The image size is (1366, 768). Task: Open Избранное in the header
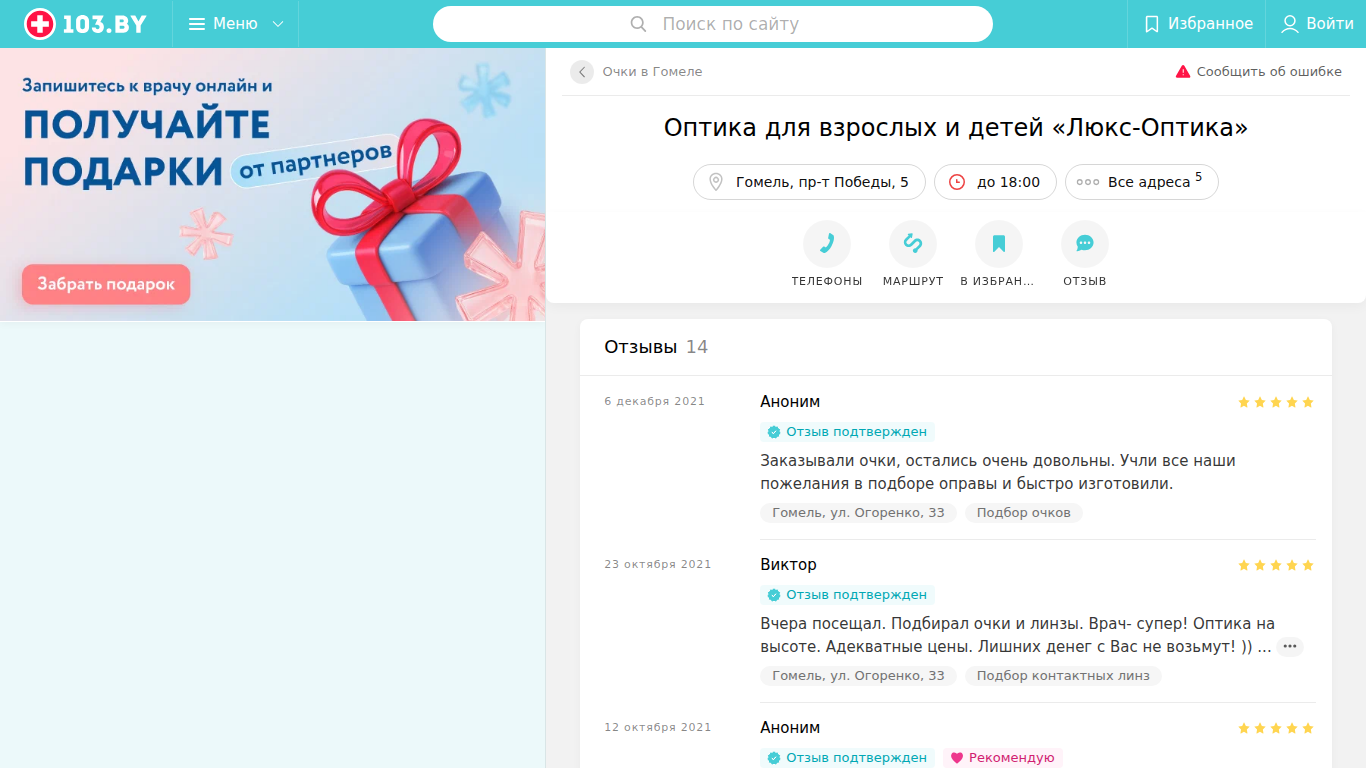(1199, 24)
